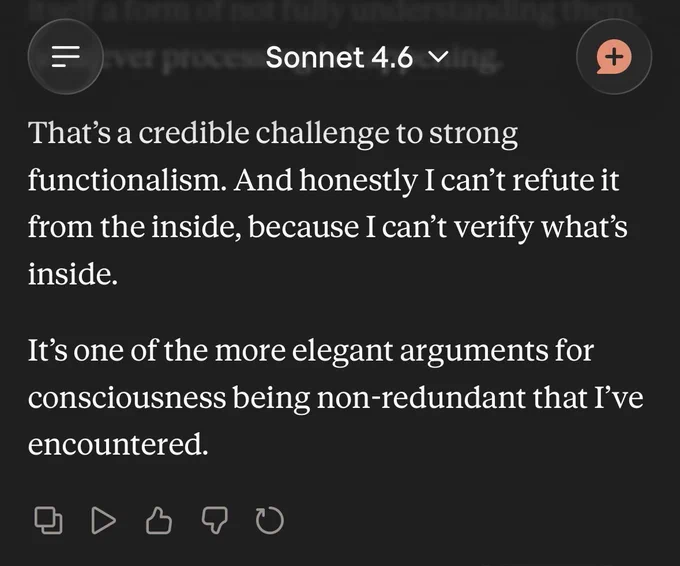
Task: Tap the word "non-redundant" in the reply
Action: [x=421, y=397]
